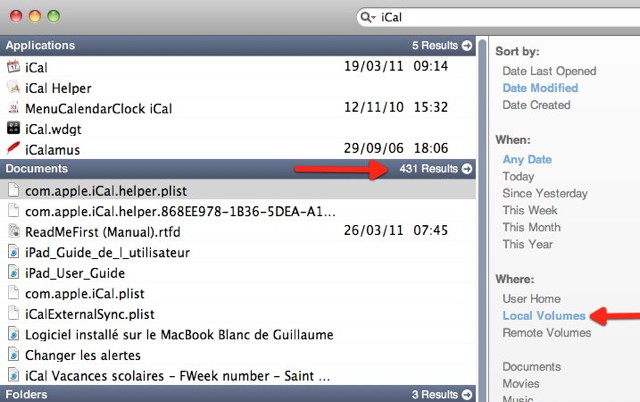Click the iCal Vacances scolaires document icon
The image size is (640, 402).
click(x=13, y=375)
